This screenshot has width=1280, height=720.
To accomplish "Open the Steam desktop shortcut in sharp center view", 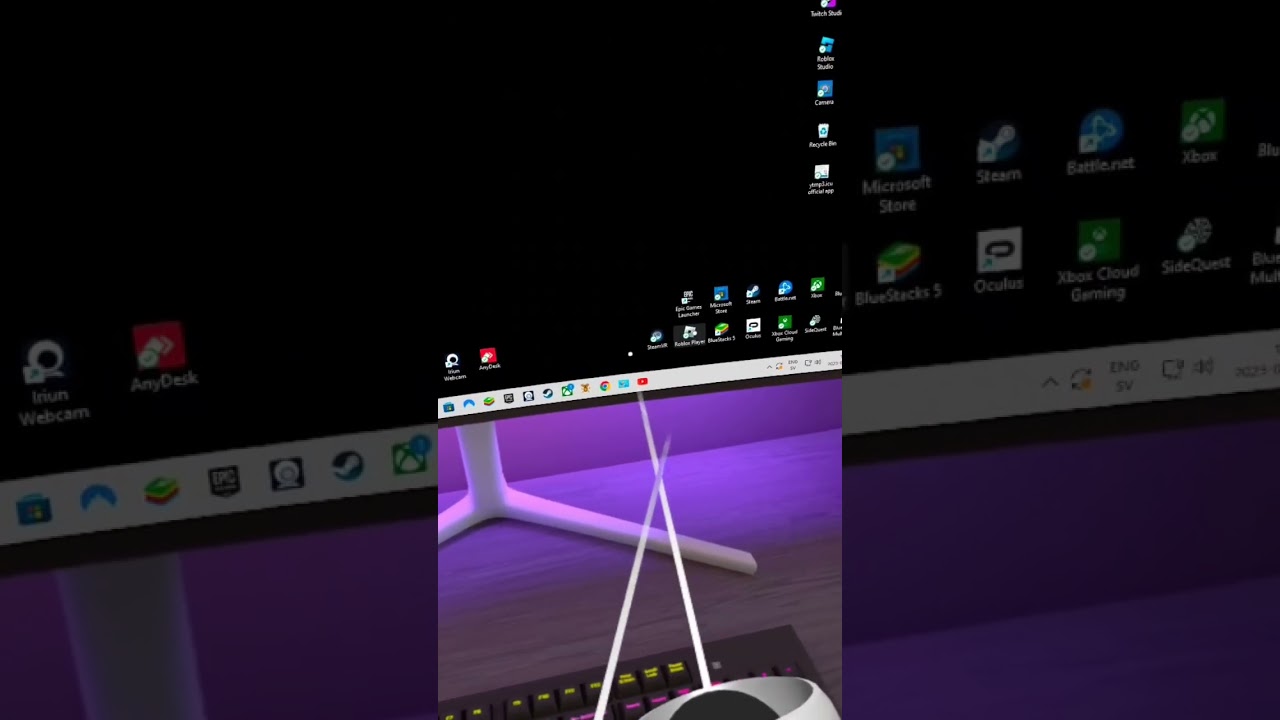I will (x=753, y=295).
